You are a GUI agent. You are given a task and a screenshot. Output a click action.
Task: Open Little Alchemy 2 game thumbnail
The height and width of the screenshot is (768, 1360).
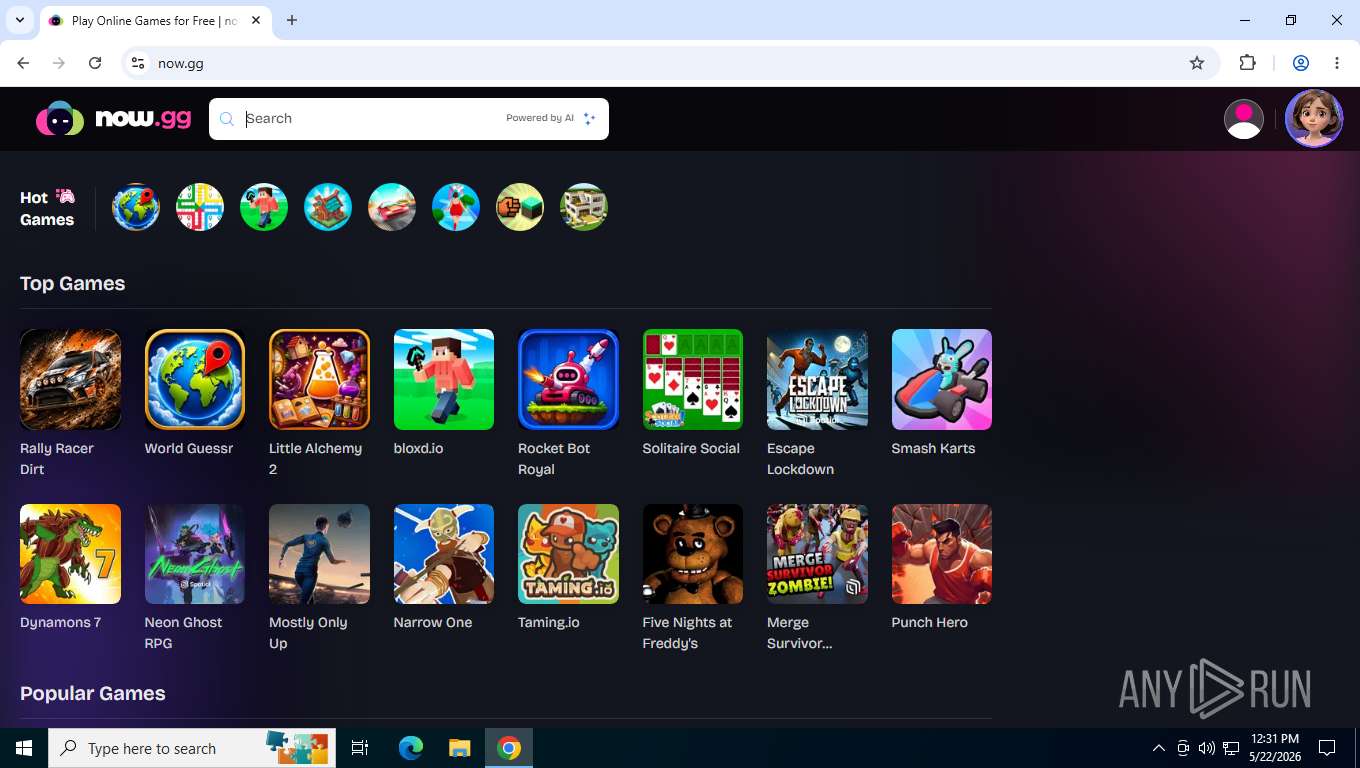319,379
